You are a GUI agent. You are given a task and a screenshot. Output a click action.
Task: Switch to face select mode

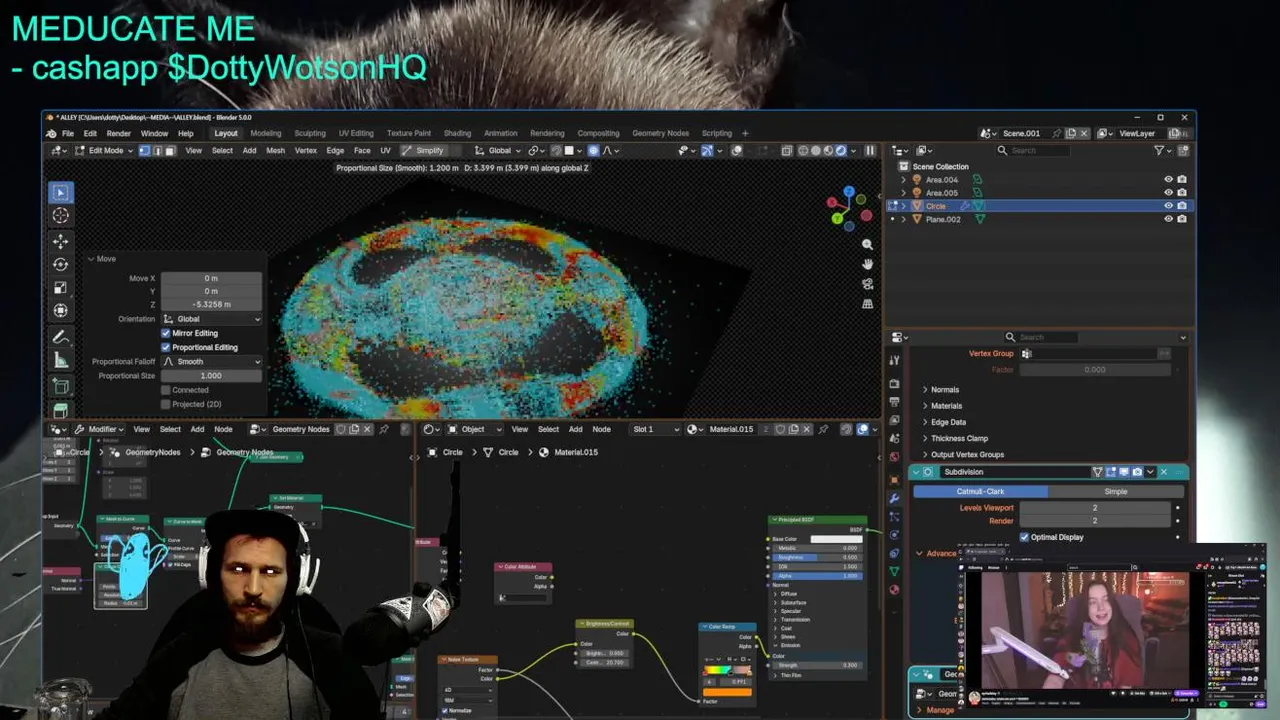170,151
